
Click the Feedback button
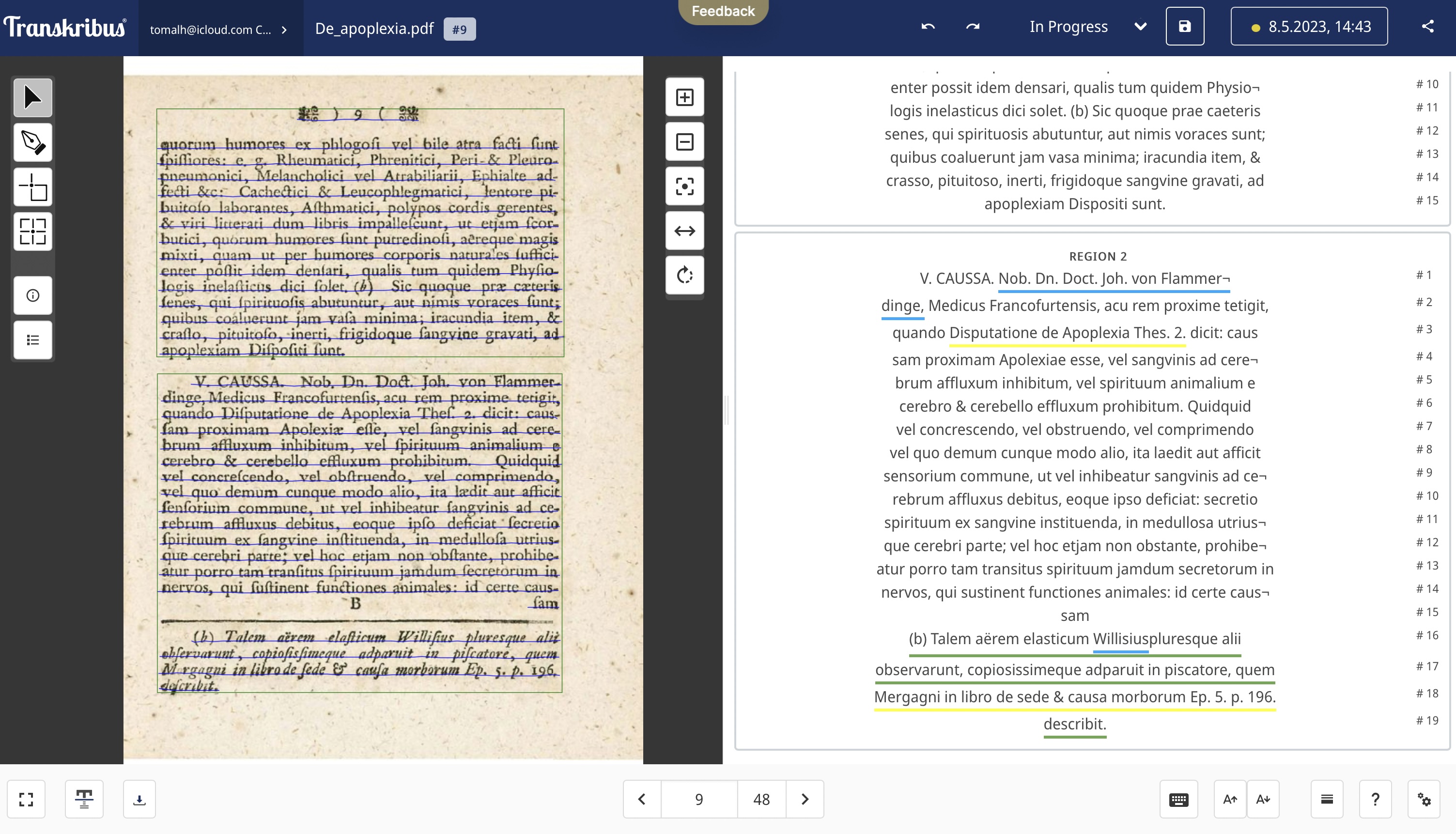tap(723, 11)
